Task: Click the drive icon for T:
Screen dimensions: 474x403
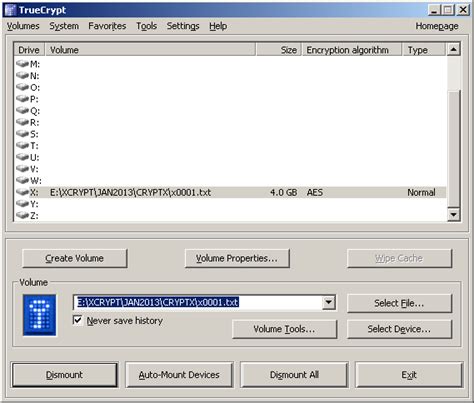Action: pyautogui.click(x=22, y=145)
